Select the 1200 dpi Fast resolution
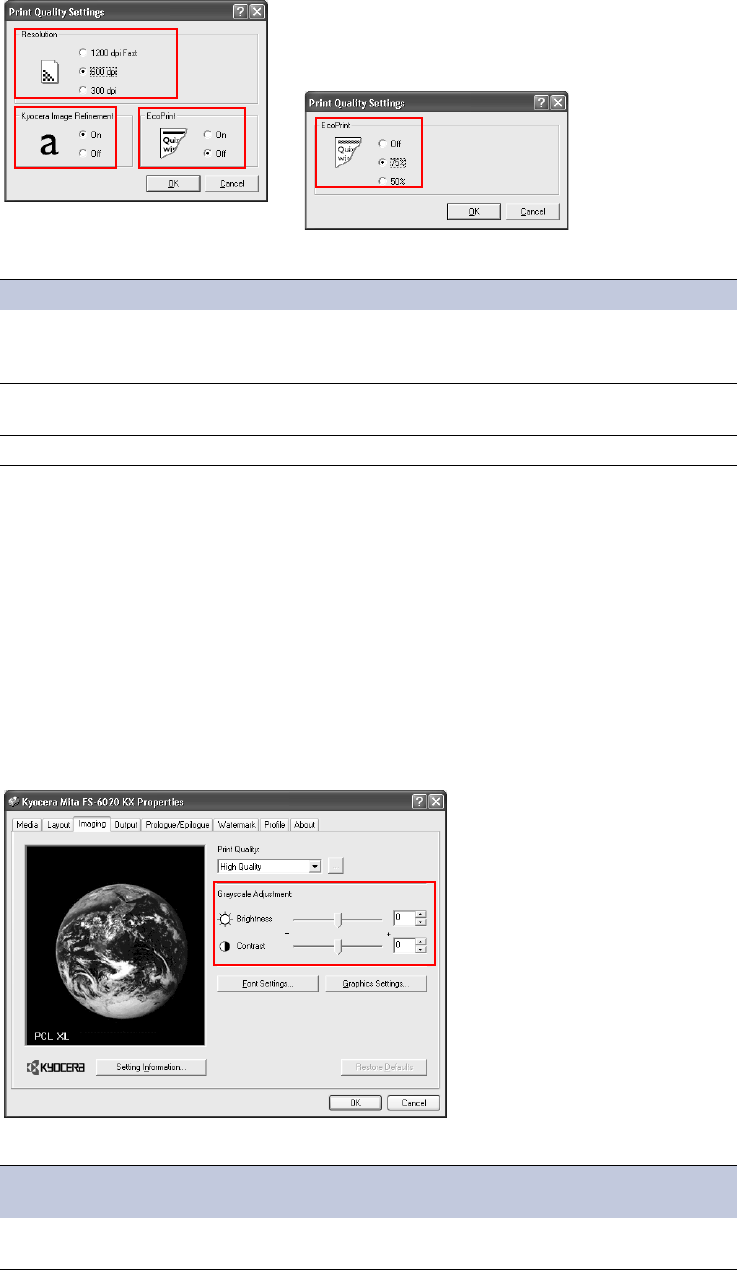 click(82, 51)
